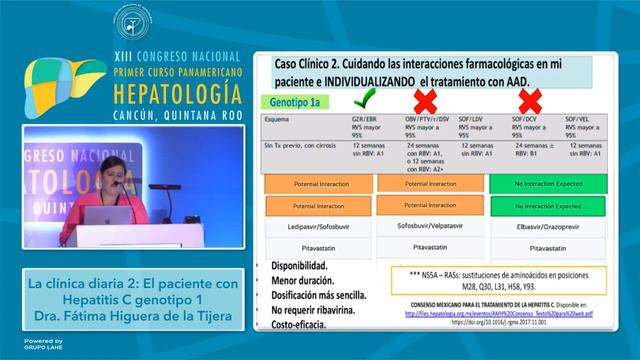Click '24 semanas ± RBV: B1' cell
Viewport: 640px width, 360px height.
coord(534,149)
